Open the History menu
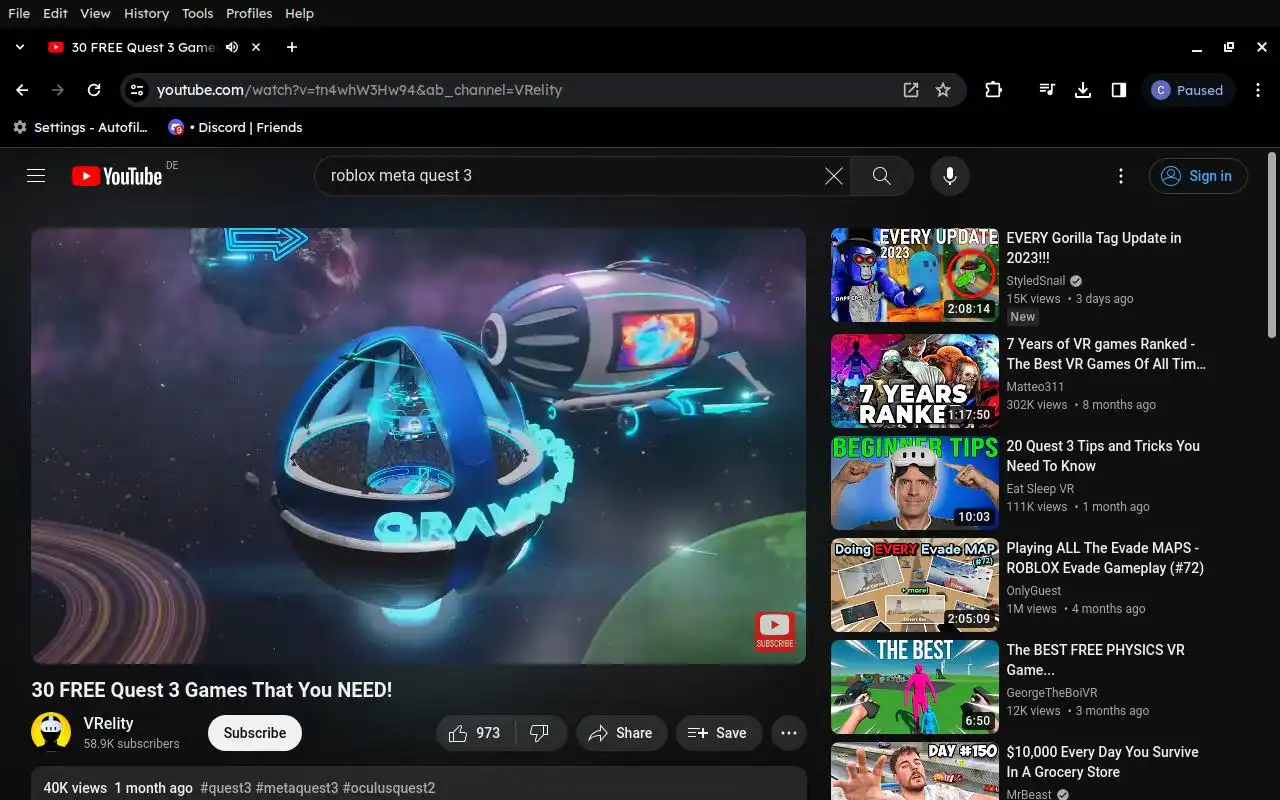The height and width of the screenshot is (800, 1280). (x=147, y=13)
